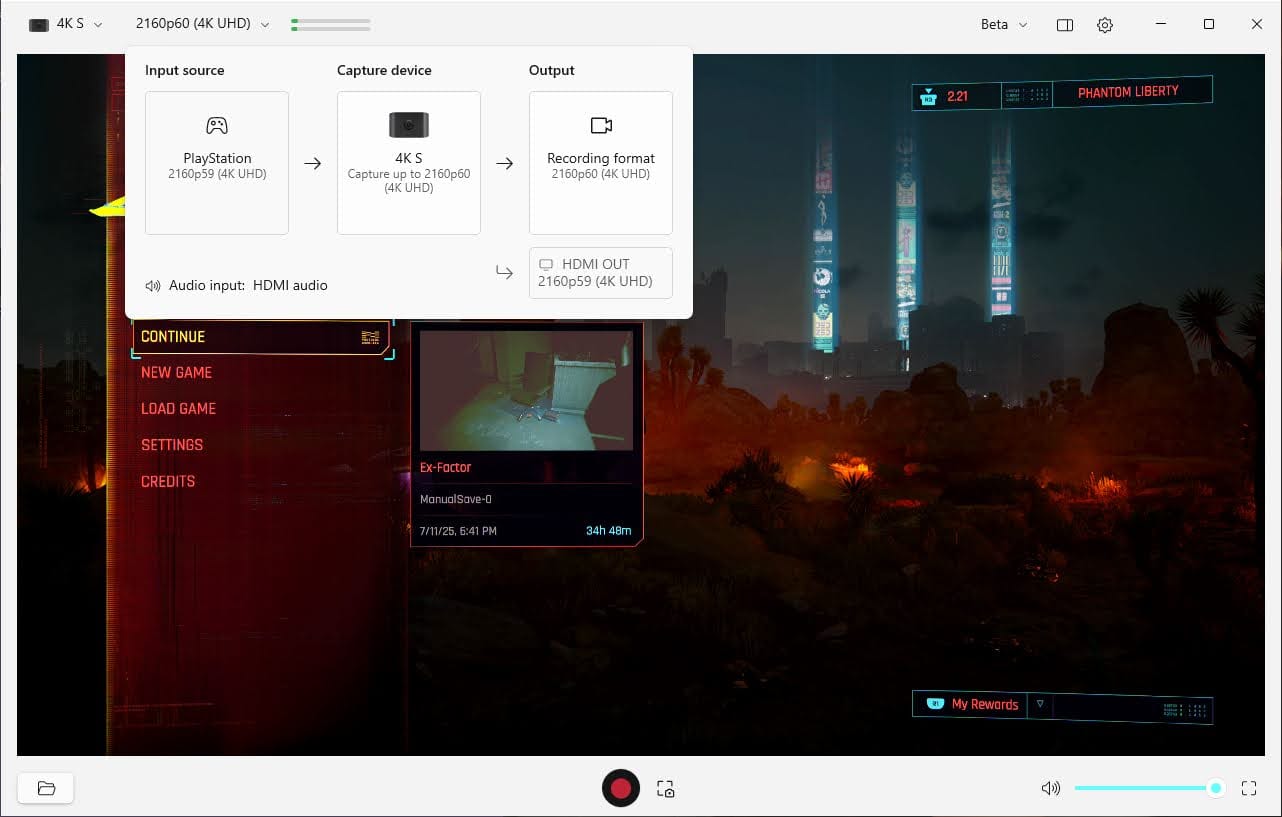The image size is (1282, 817).
Task: Click the 7/11/25, 6:41 PM timestamp
Action: coord(458,530)
